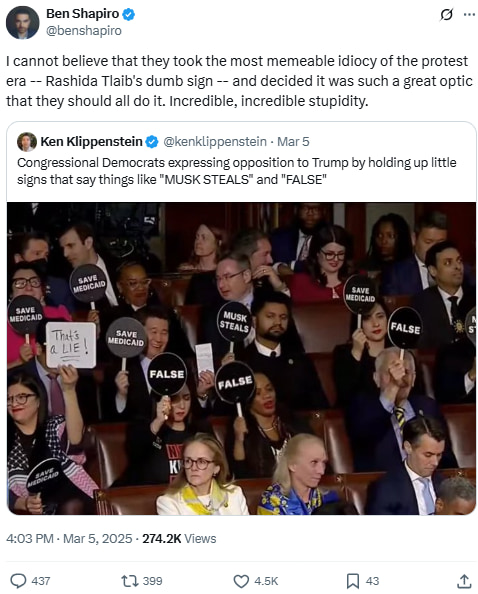Open the Grok slashed-circle icon

pos(447,14)
